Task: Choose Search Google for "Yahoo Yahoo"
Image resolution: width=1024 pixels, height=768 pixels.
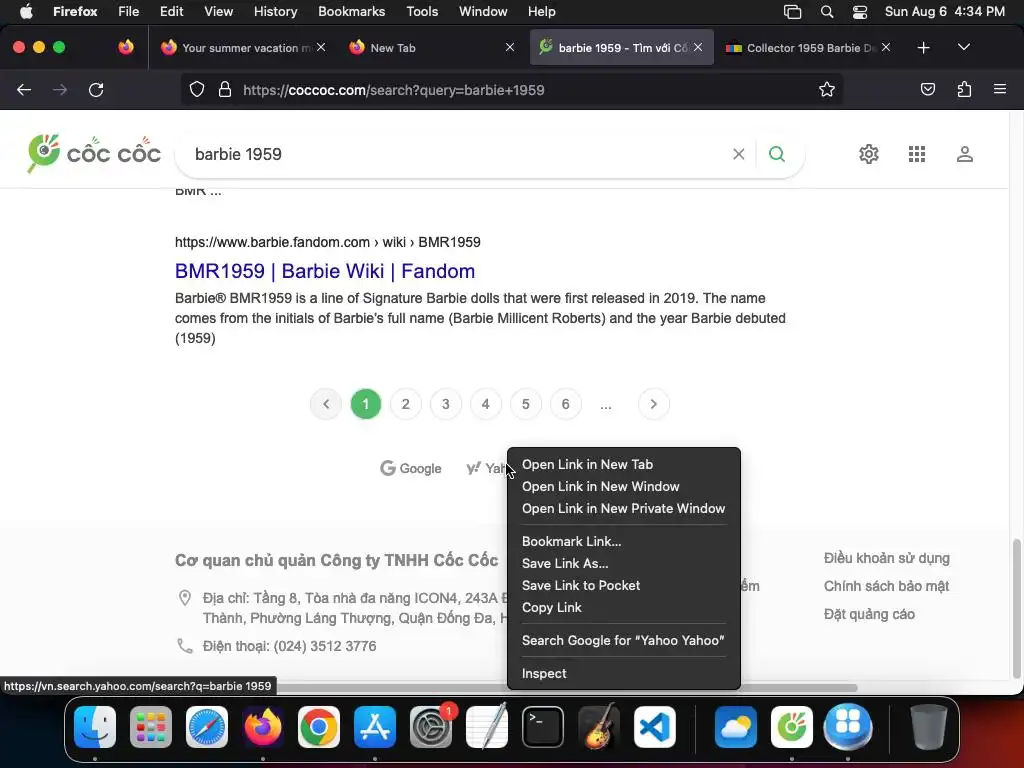Action: (624, 641)
